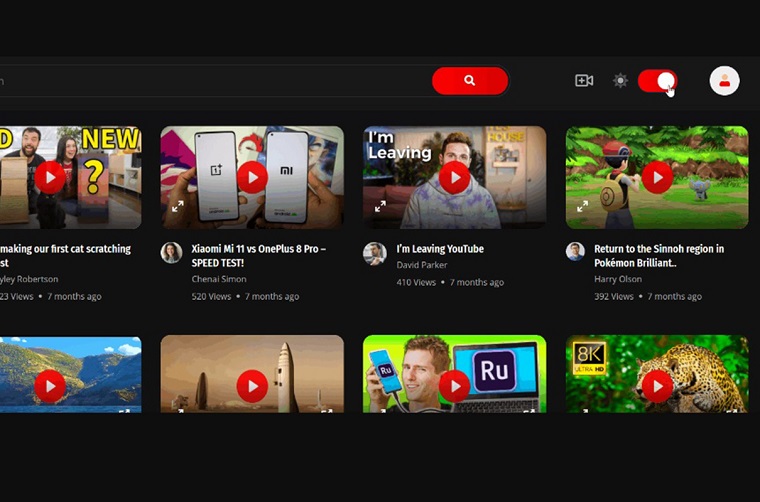Screen dimensions: 760x502
Task: Expand the Xiaomi vs OnePlus thumbnail fullscreen icon
Action: coord(177,206)
